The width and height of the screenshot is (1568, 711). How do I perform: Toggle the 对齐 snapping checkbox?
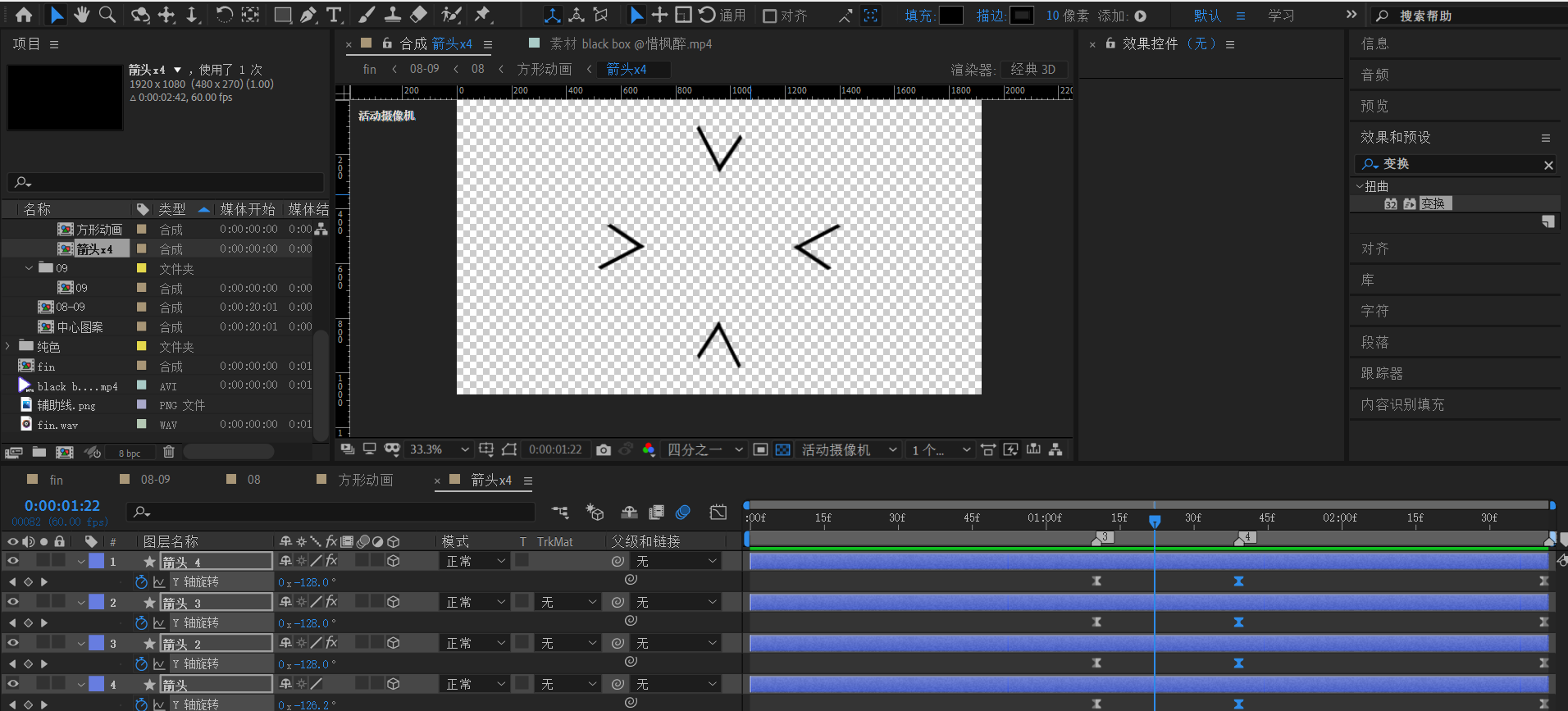769,16
